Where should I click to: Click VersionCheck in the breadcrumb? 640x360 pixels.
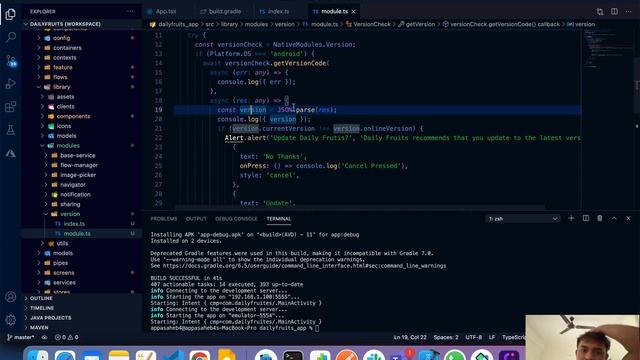click(x=372, y=24)
